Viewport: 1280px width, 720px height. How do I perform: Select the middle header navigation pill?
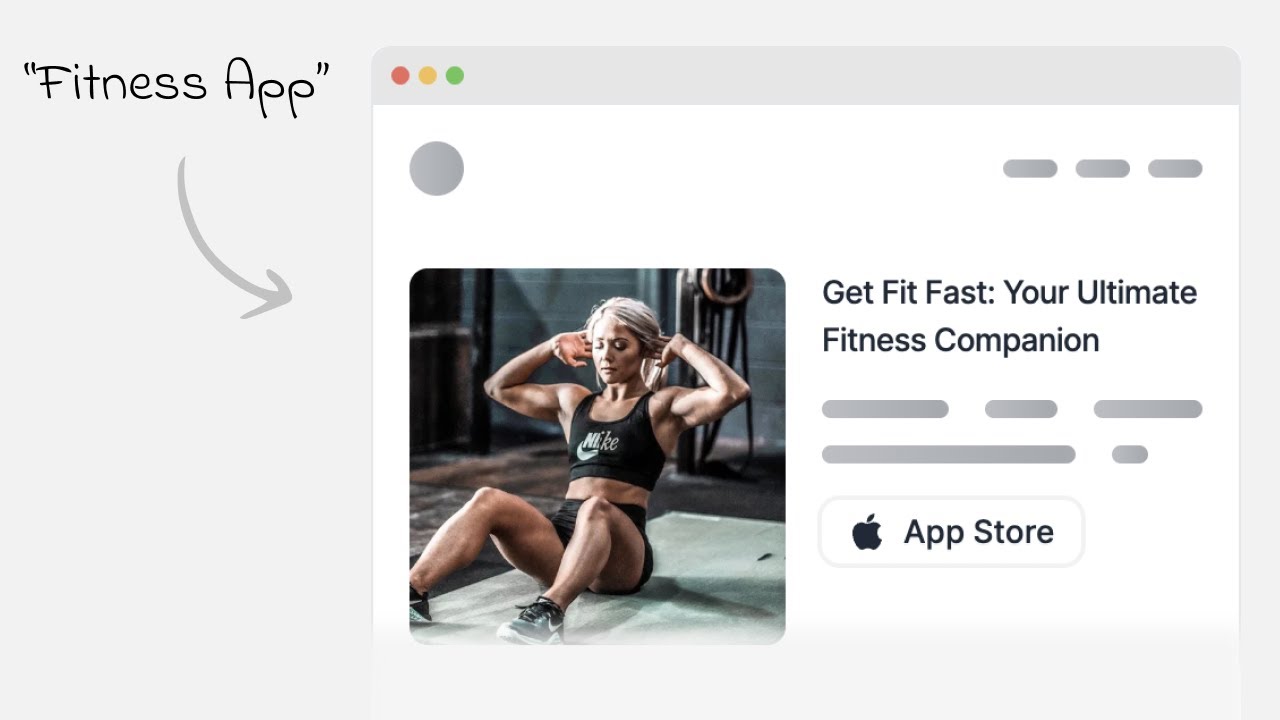(x=1102, y=168)
